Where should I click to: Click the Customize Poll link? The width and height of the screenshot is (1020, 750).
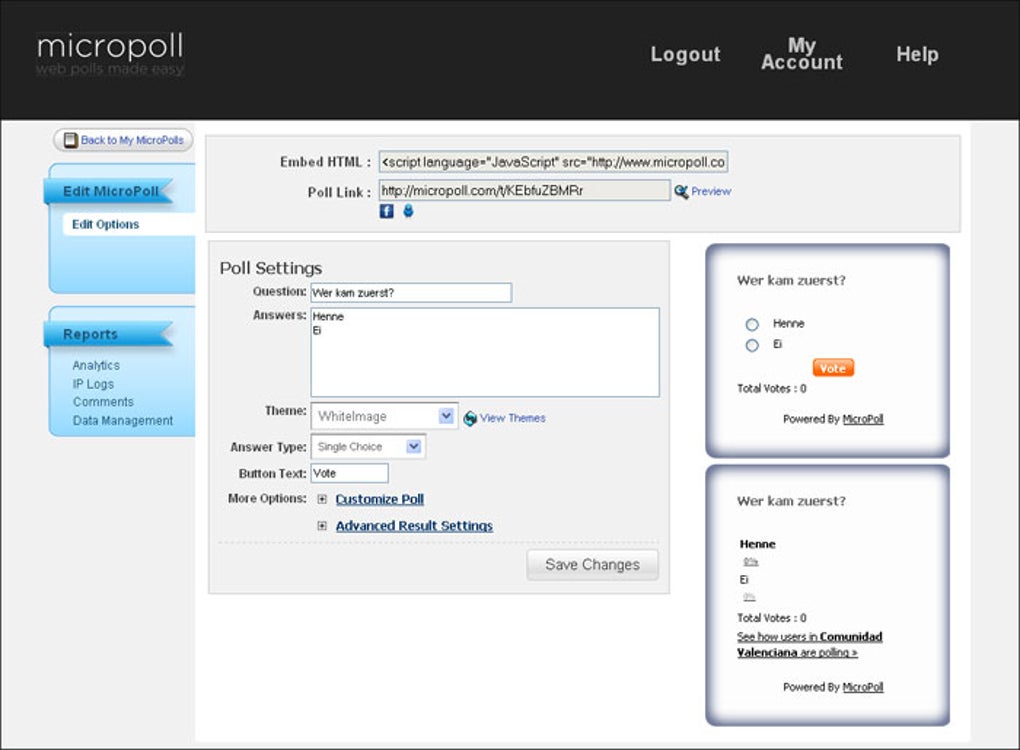click(x=380, y=499)
